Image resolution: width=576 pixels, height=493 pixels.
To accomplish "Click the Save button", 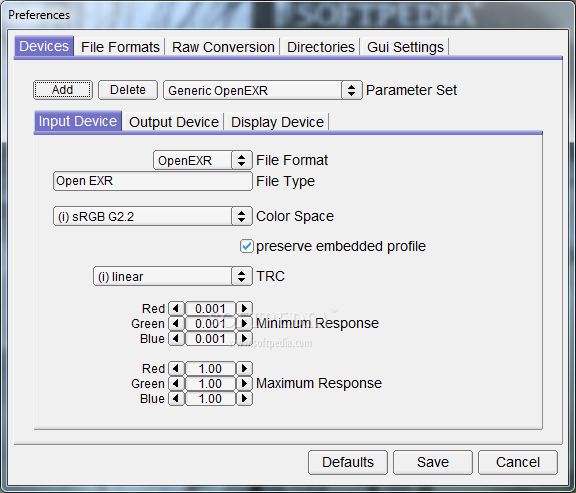I will point(433,462).
